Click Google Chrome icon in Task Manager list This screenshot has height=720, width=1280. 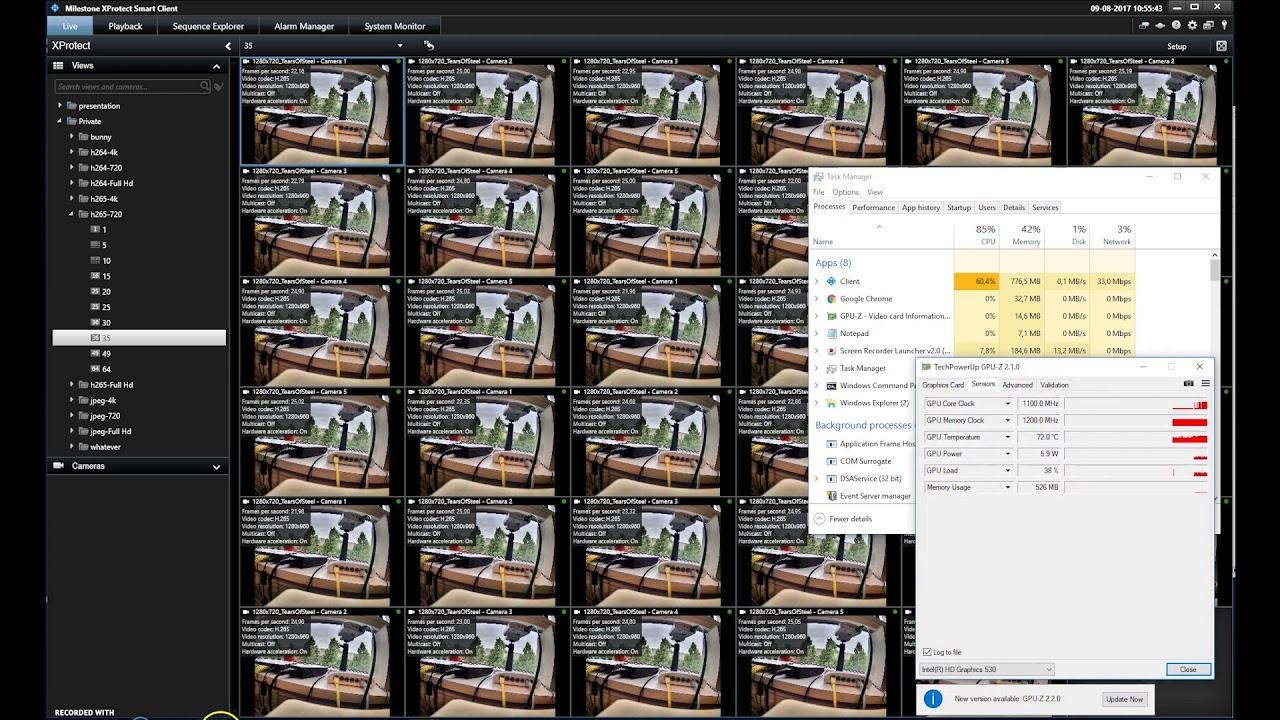pyautogui.click(x=831, y=298)
